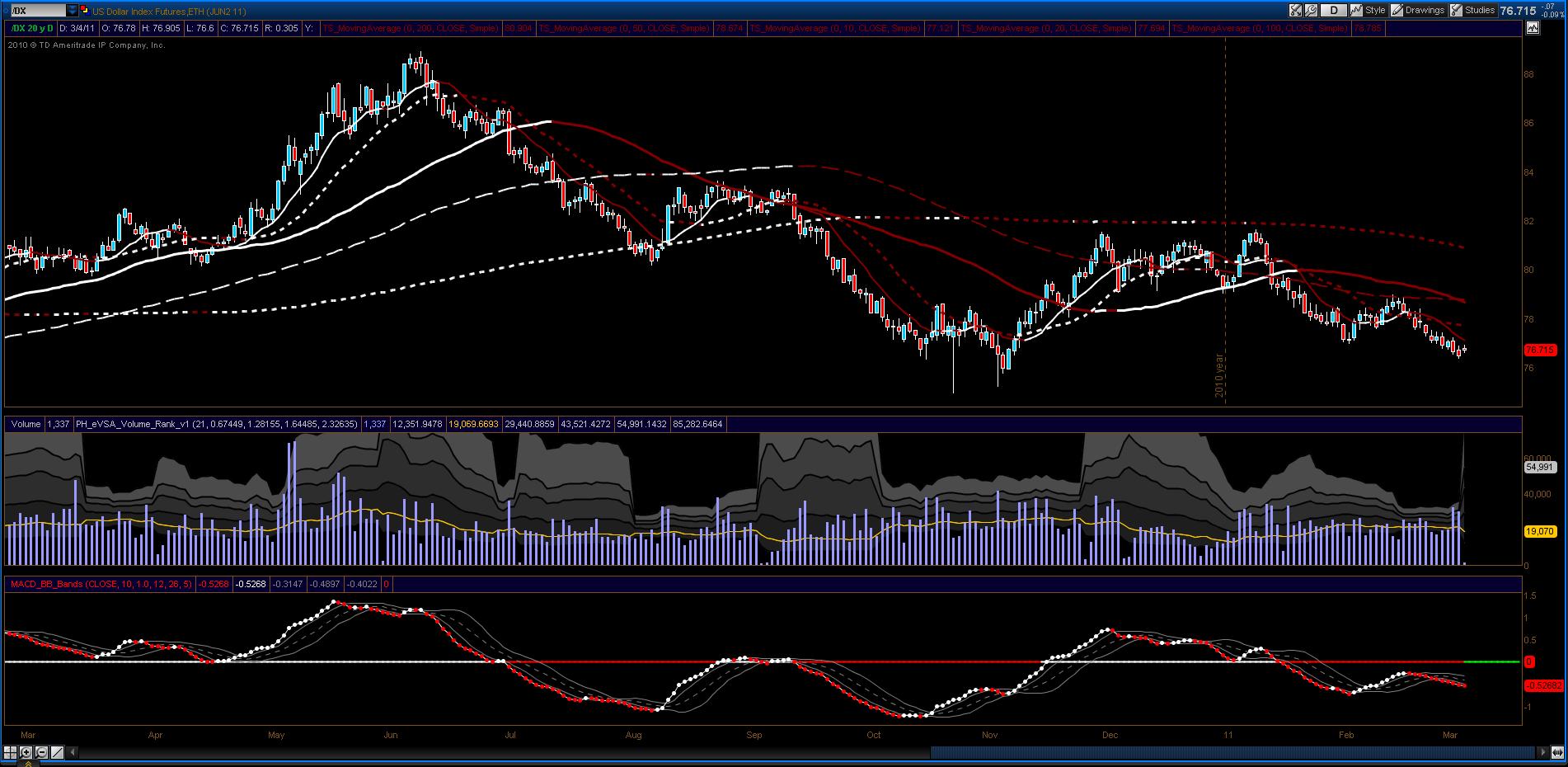Click the 19,069.6693 volume value
The height and width of the screenshot is (767, 1568).
pyautogui.click(x=473, y=424)
